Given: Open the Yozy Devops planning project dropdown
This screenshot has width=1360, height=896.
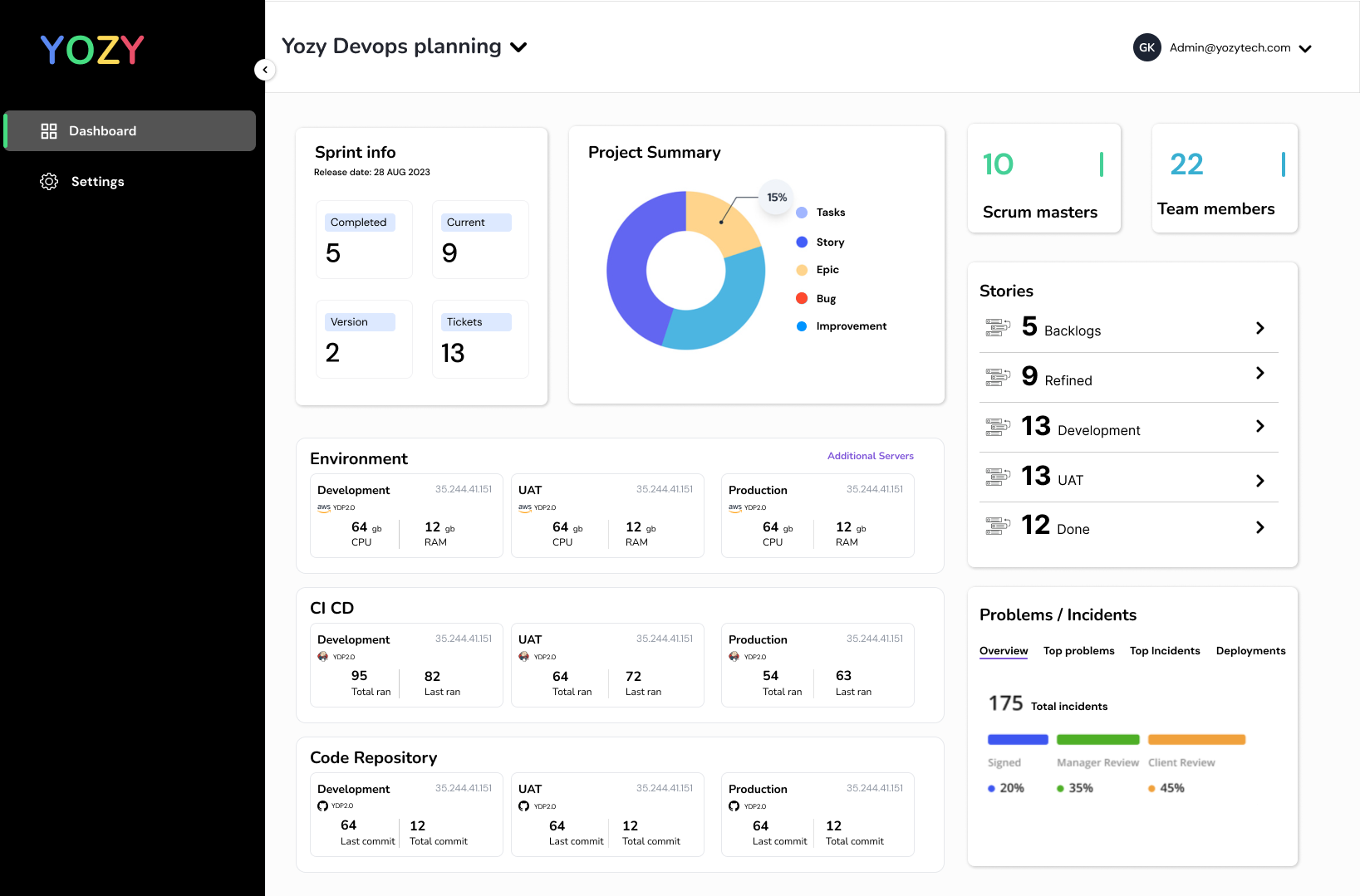Looking at the screenshot, I should point(519,47).
